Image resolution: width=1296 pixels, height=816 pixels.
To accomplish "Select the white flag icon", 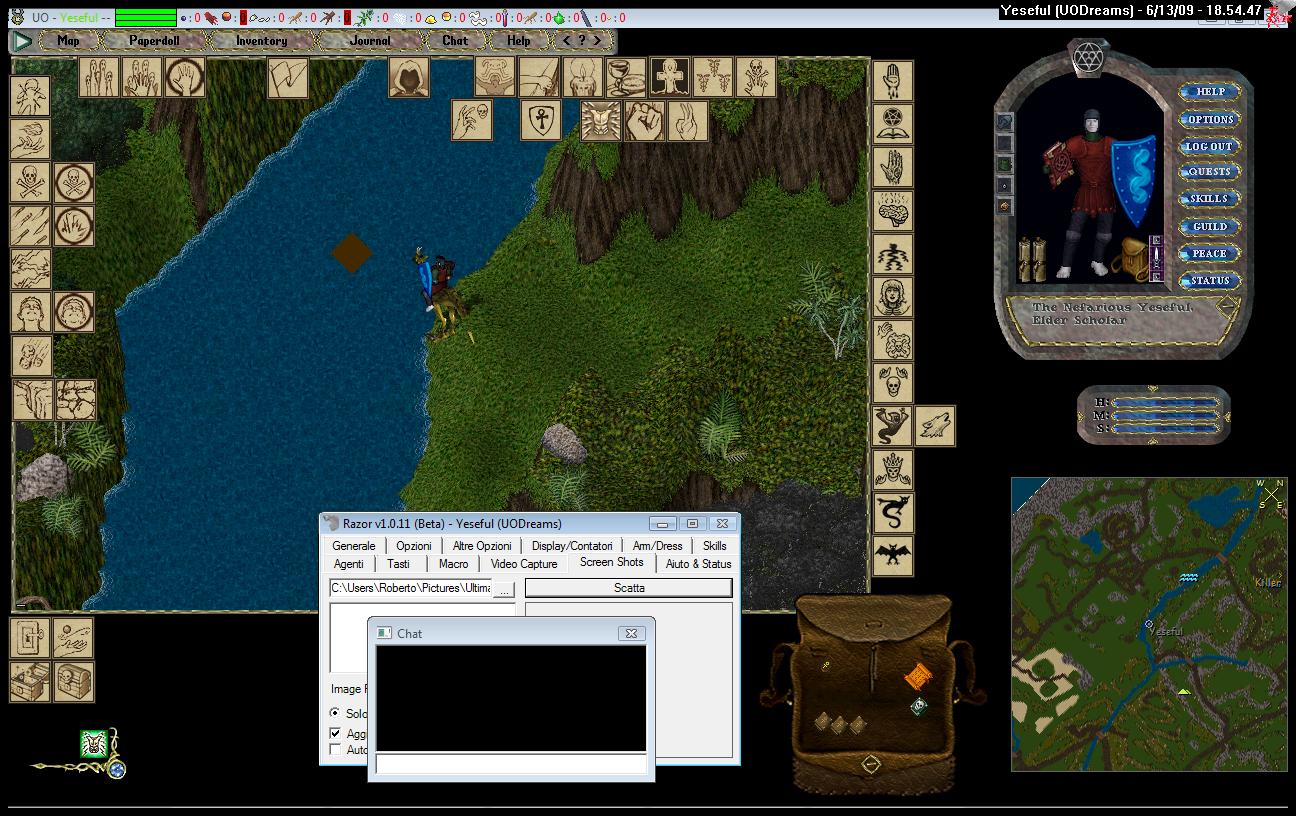I will [288, 77].
